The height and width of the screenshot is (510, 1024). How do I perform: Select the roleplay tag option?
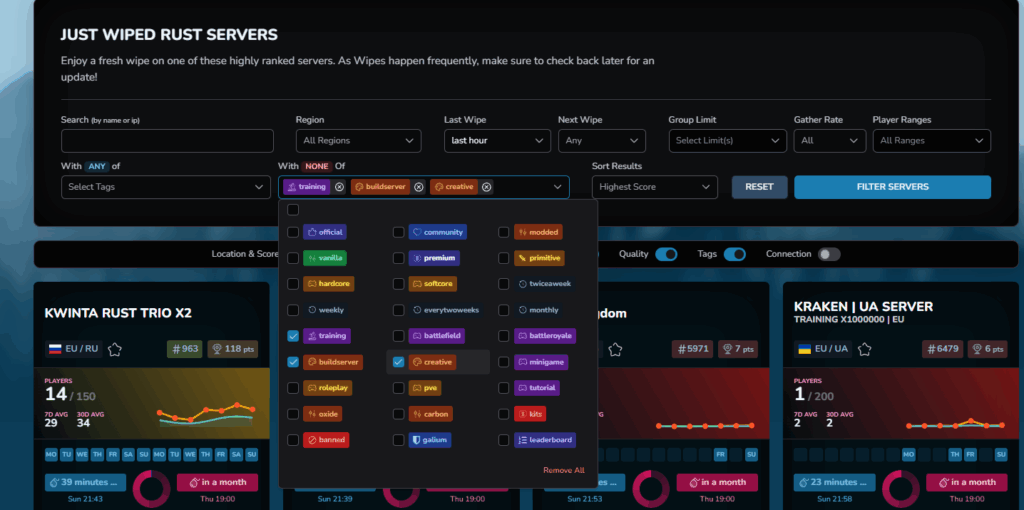pos(328,388)
